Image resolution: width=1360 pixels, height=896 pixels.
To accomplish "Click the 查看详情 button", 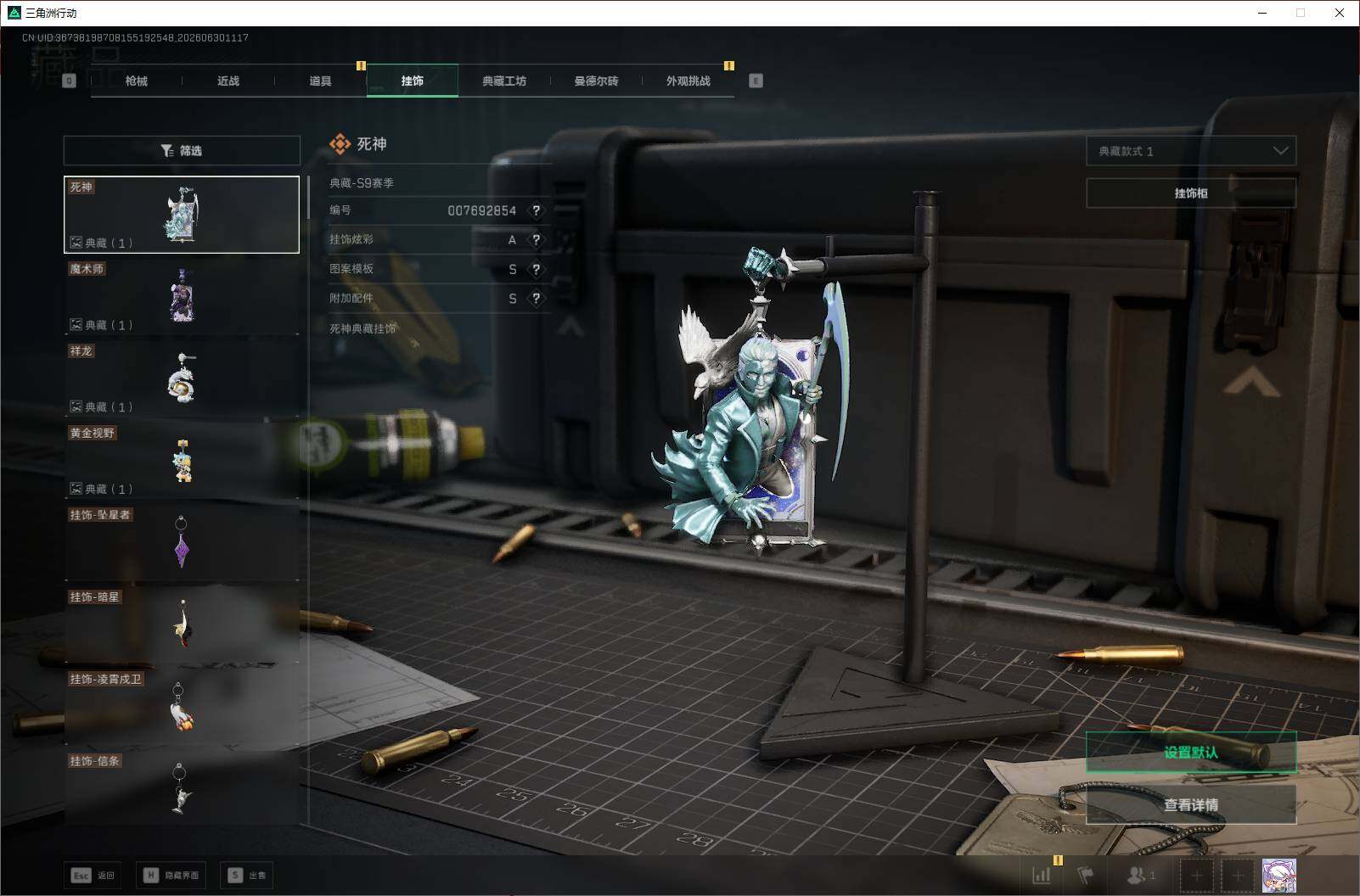I will (x=1191, y=804).
